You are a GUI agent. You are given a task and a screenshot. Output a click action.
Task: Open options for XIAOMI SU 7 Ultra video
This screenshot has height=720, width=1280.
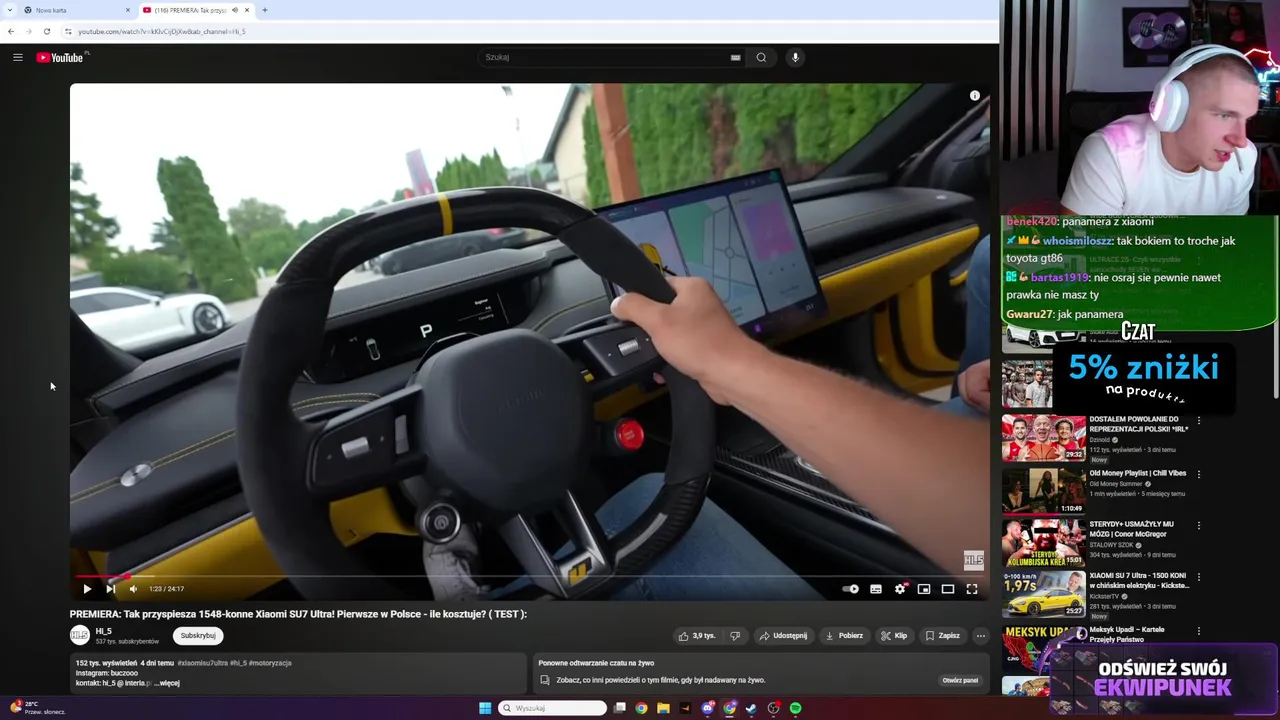point(1199,578)
